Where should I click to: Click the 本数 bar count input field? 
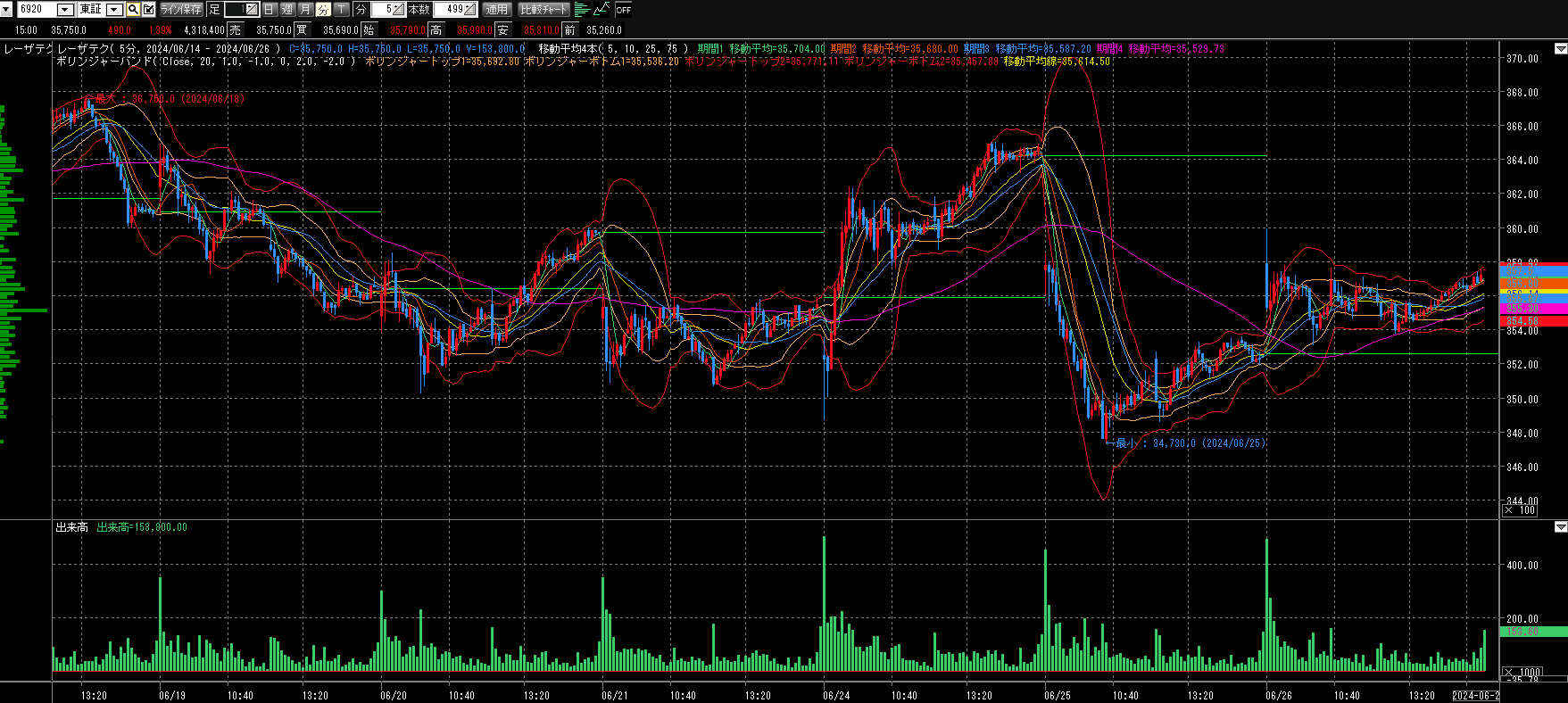(x=449, y=10)
